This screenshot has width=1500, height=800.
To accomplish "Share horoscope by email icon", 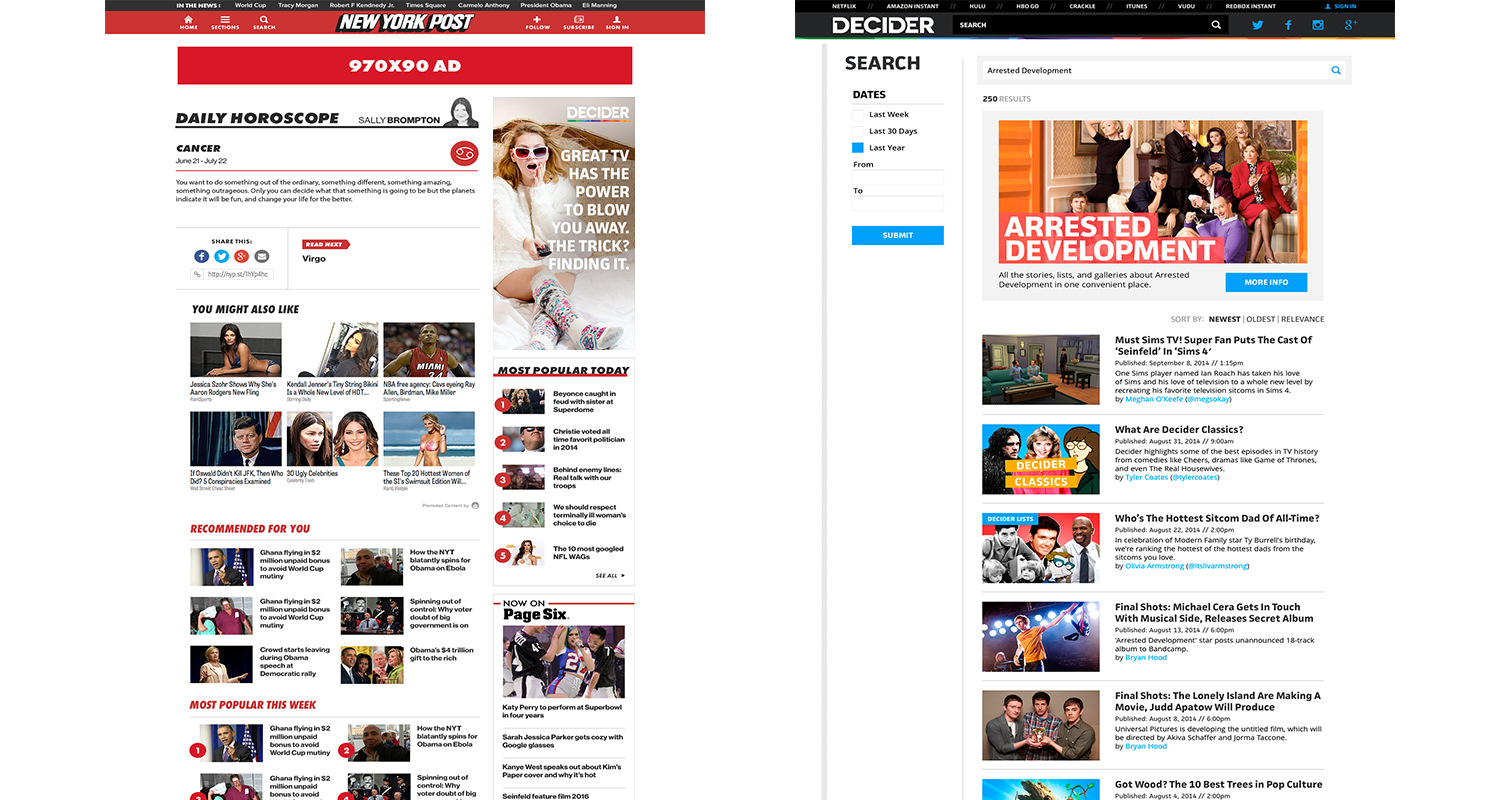I will [261, 256].
